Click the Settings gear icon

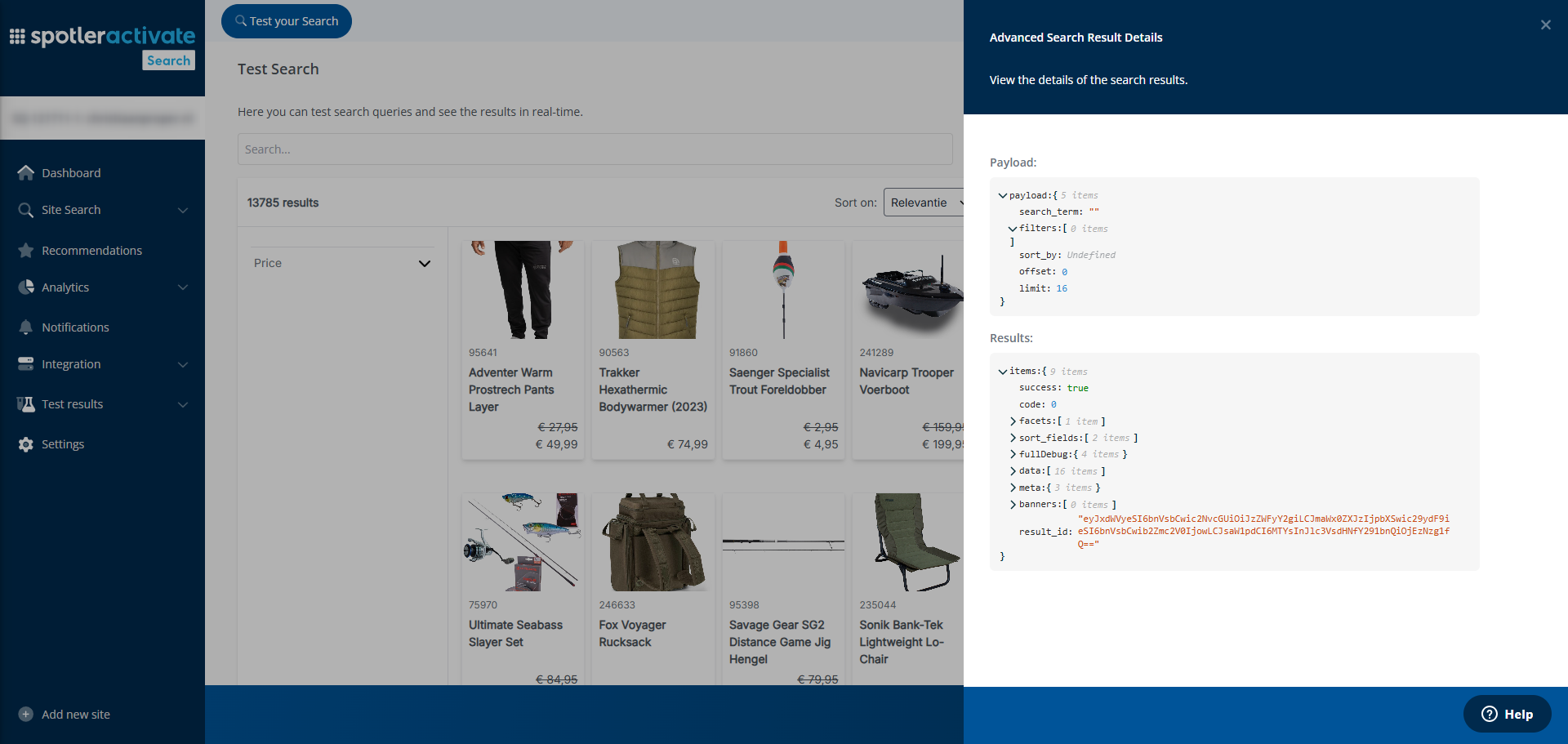(x=26, y=444)
